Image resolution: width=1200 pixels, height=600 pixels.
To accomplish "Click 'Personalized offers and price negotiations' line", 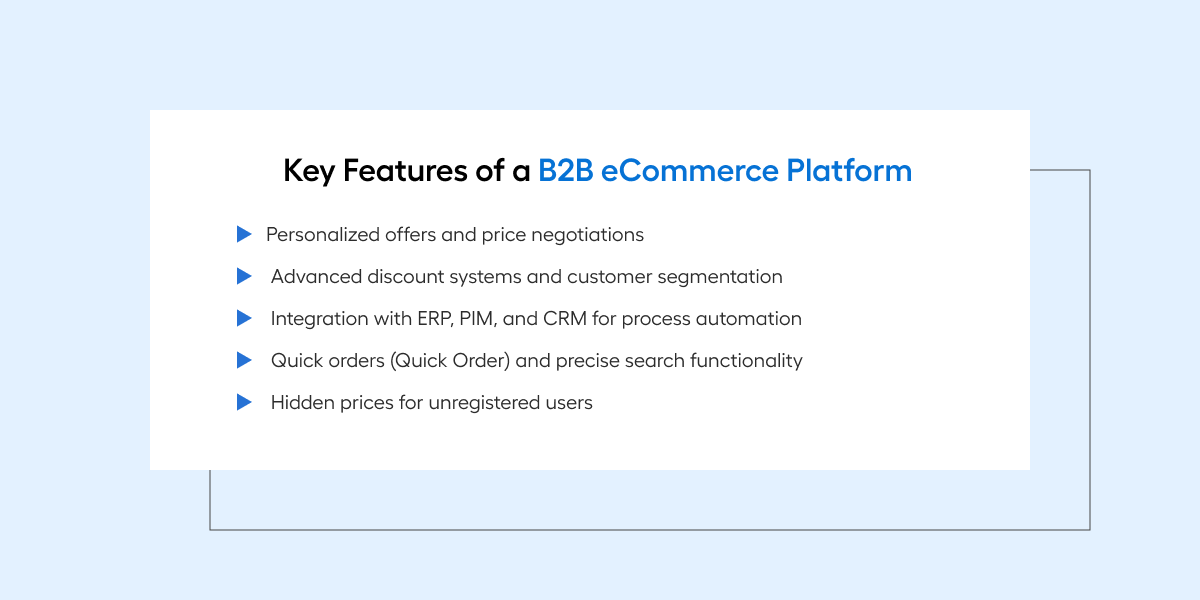I will click(x=455, y=235).
